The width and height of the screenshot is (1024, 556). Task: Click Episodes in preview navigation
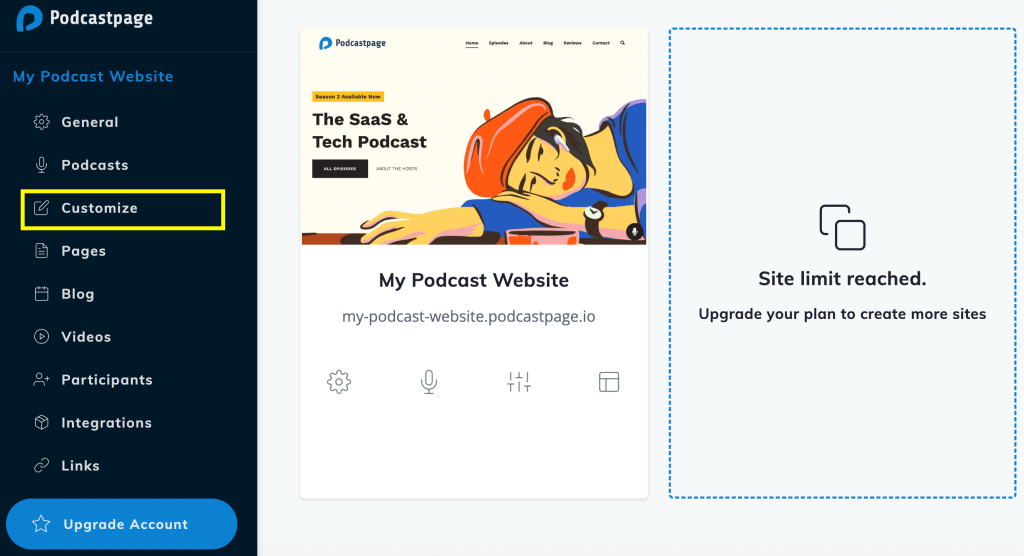click(x=498, y=43)
